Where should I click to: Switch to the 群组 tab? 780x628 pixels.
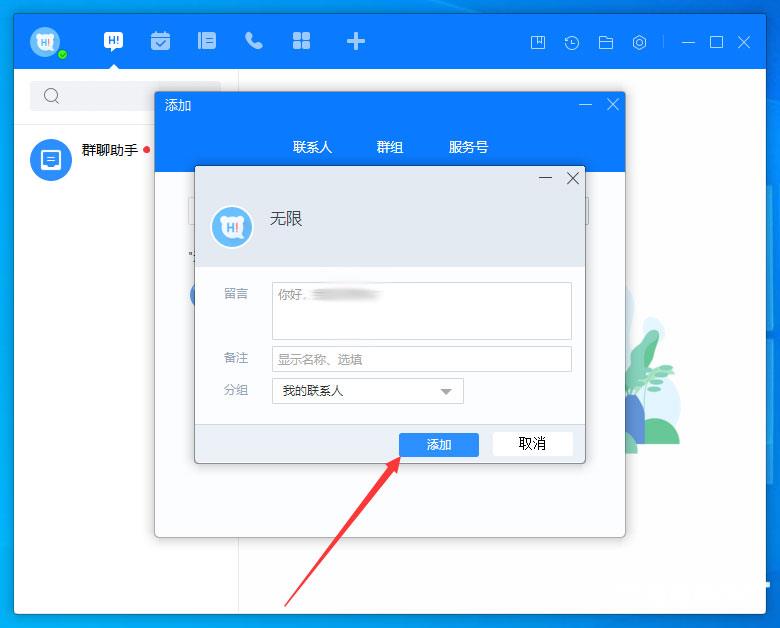pyautogui.click(x=390, y=147)
